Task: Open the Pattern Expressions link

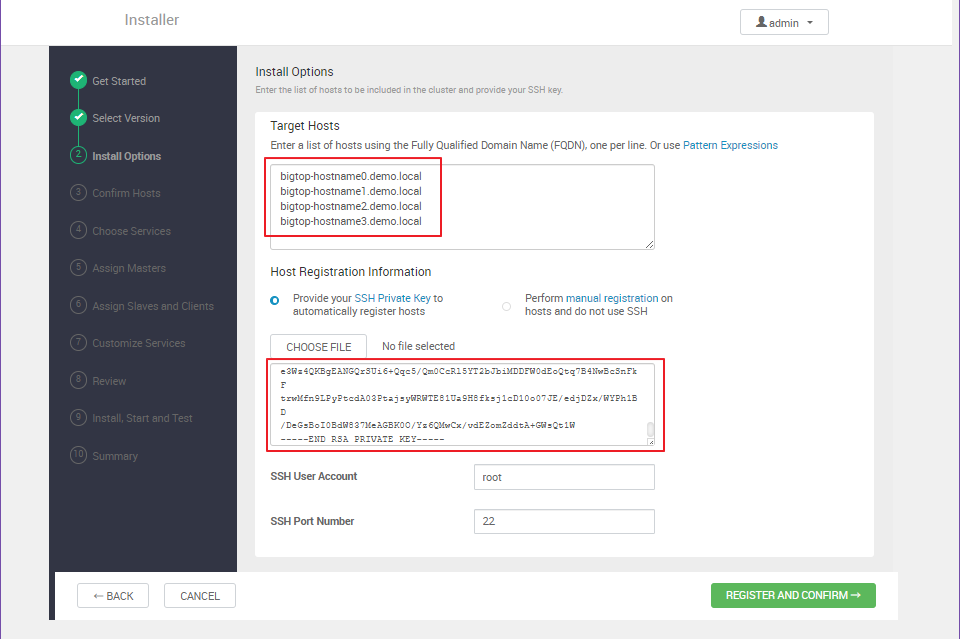Action: tap(730, 145)
